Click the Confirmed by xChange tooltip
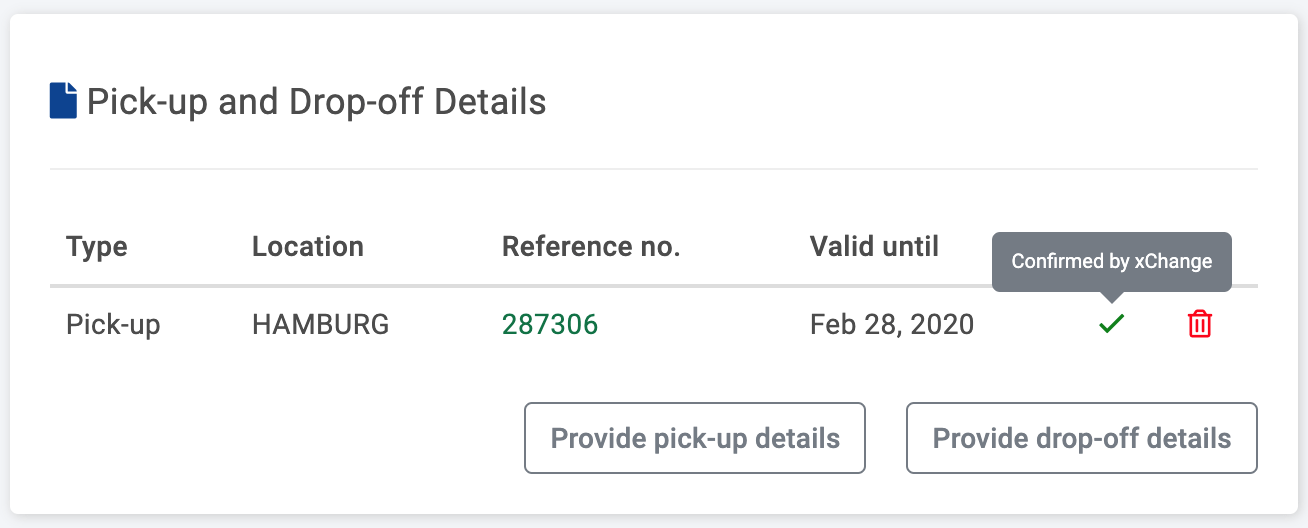 pos(1112,262)
